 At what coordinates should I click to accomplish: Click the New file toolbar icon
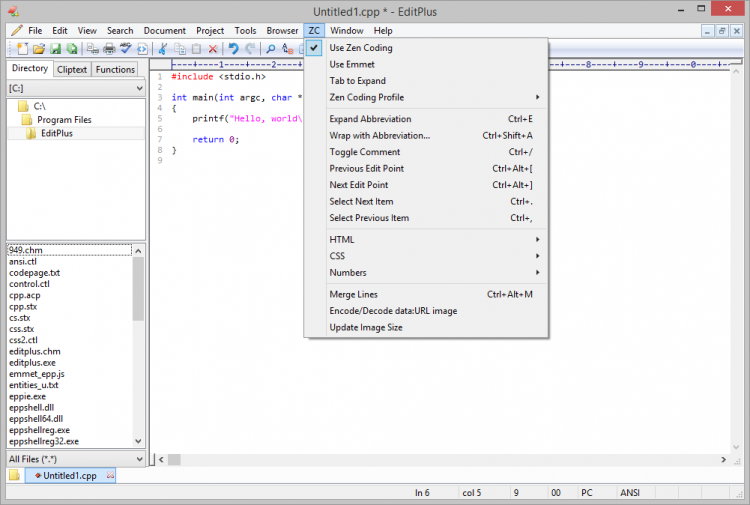coord(20,48)
